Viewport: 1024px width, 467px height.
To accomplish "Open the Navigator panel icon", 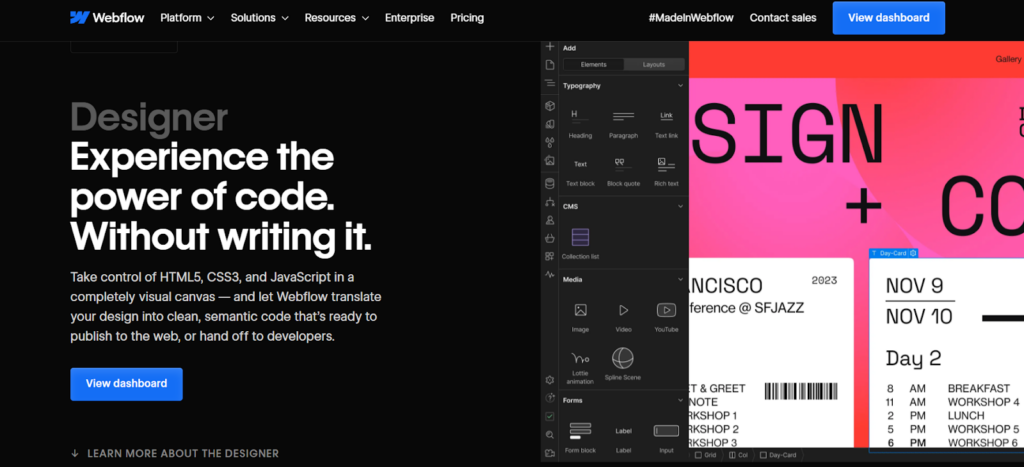I will [550, 83].
